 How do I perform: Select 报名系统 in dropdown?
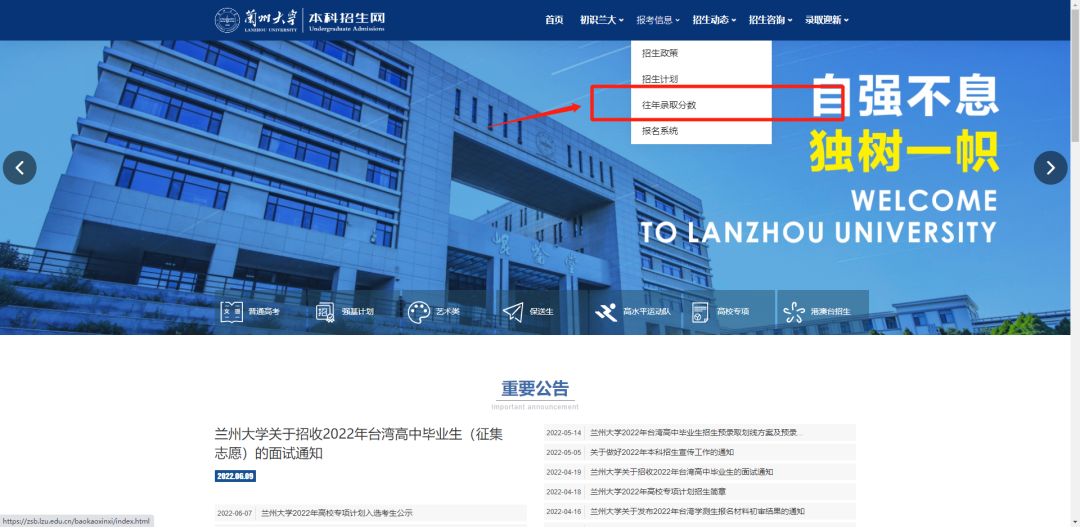[x=701, y=131]
